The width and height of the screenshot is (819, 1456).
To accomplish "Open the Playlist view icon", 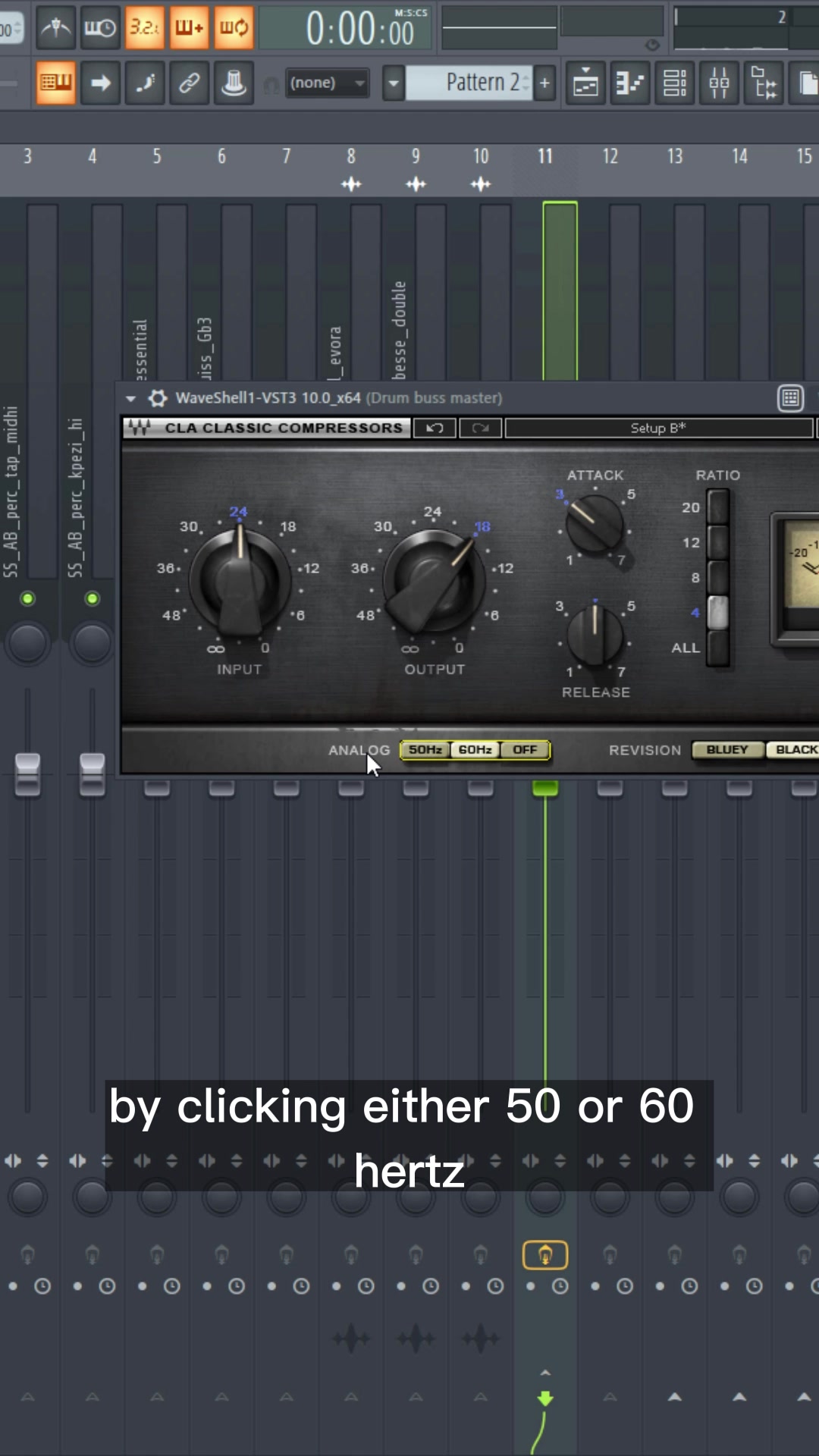I will tap(585, 83).
